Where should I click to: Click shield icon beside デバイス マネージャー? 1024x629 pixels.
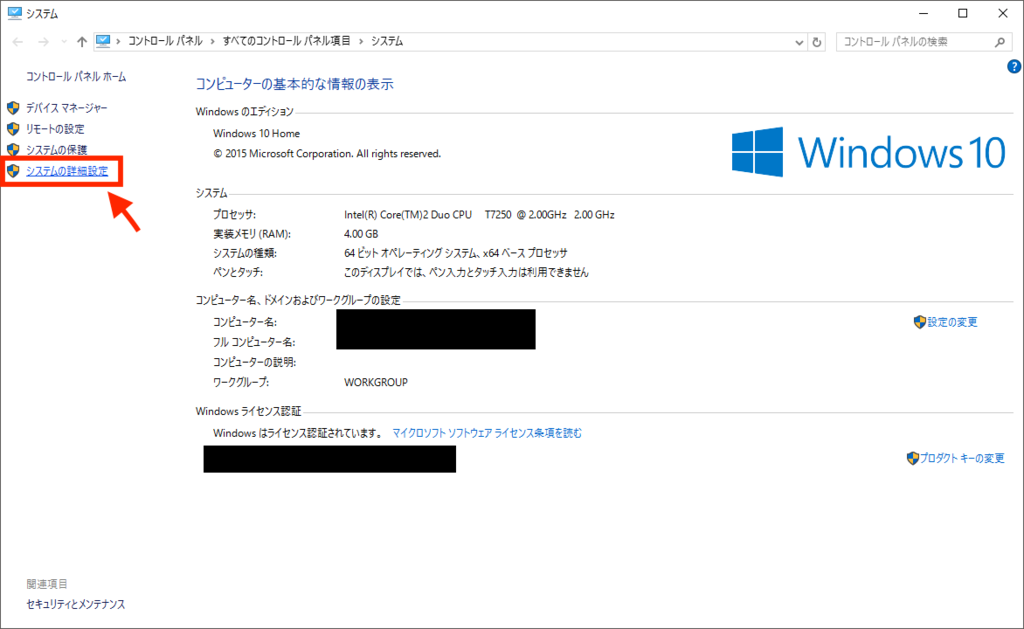point(13,108)
